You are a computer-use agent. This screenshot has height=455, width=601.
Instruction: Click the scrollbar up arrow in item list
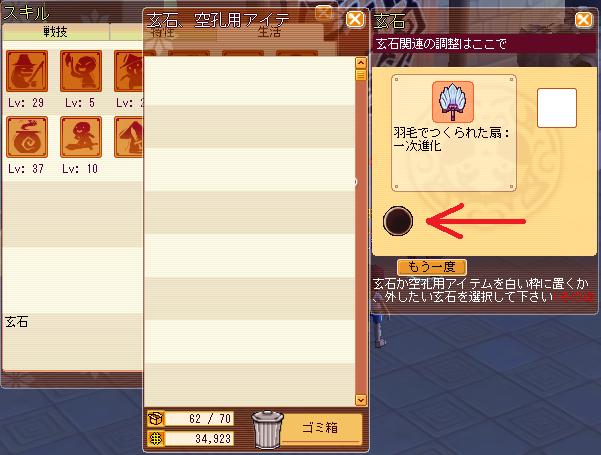[361, 63]
